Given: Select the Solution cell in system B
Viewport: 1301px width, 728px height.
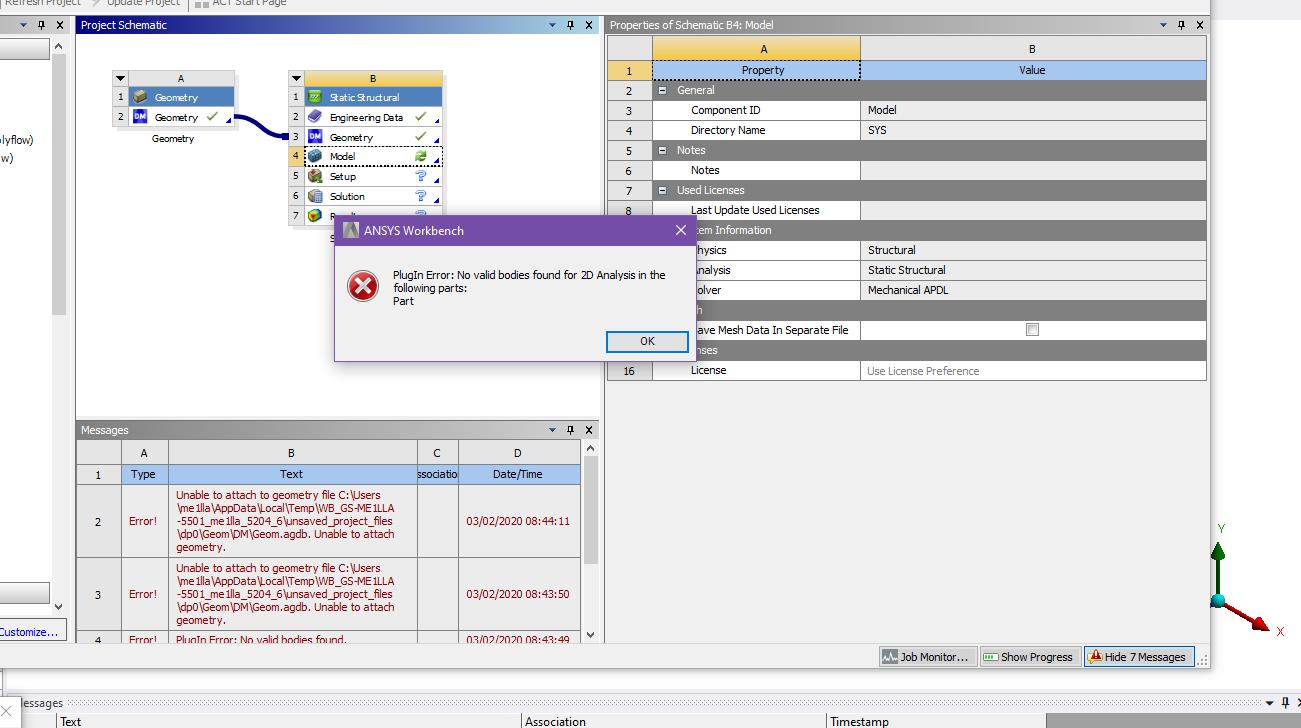Looking at the screenshot, I should pyautogui.click(x=373, y=196).
